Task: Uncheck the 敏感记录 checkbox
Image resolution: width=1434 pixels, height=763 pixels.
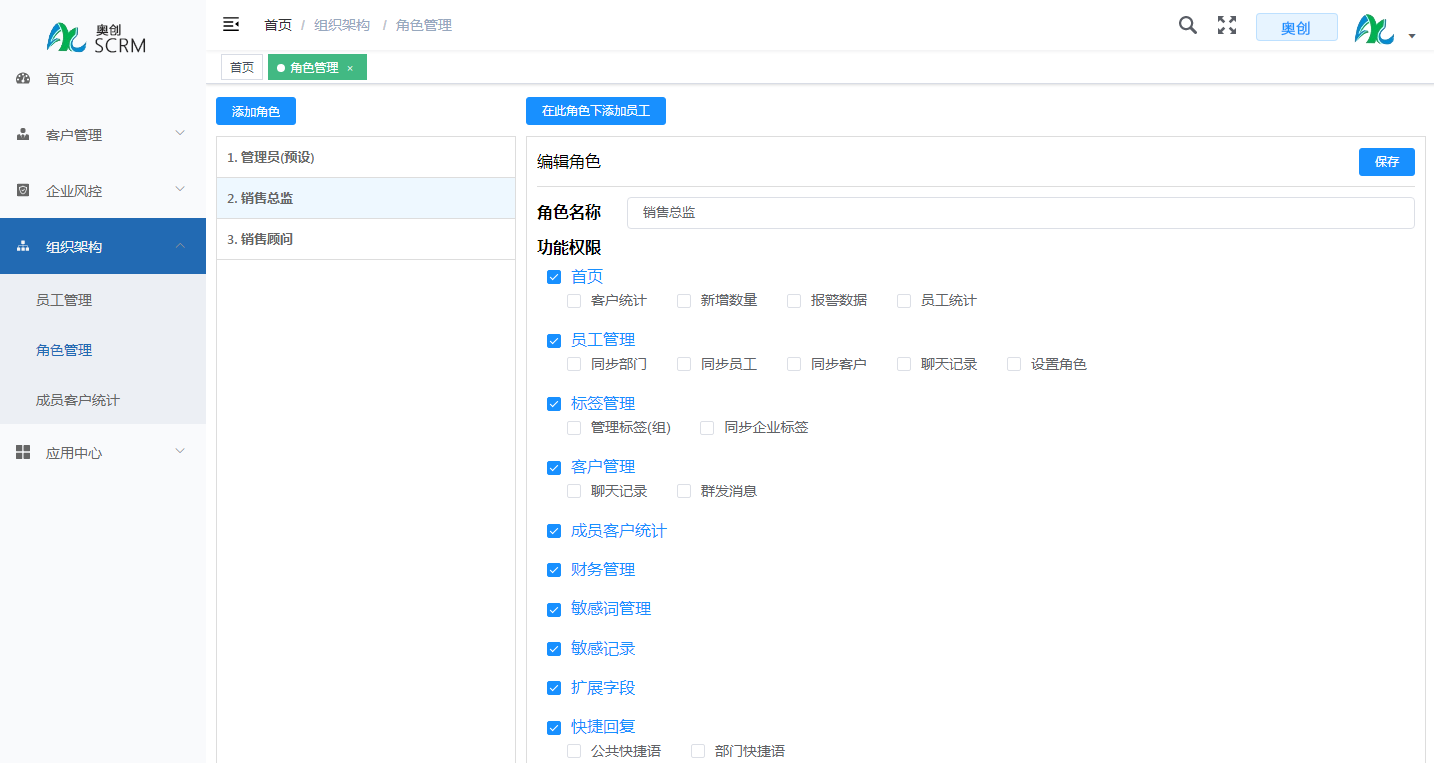Action: point(554,649)
